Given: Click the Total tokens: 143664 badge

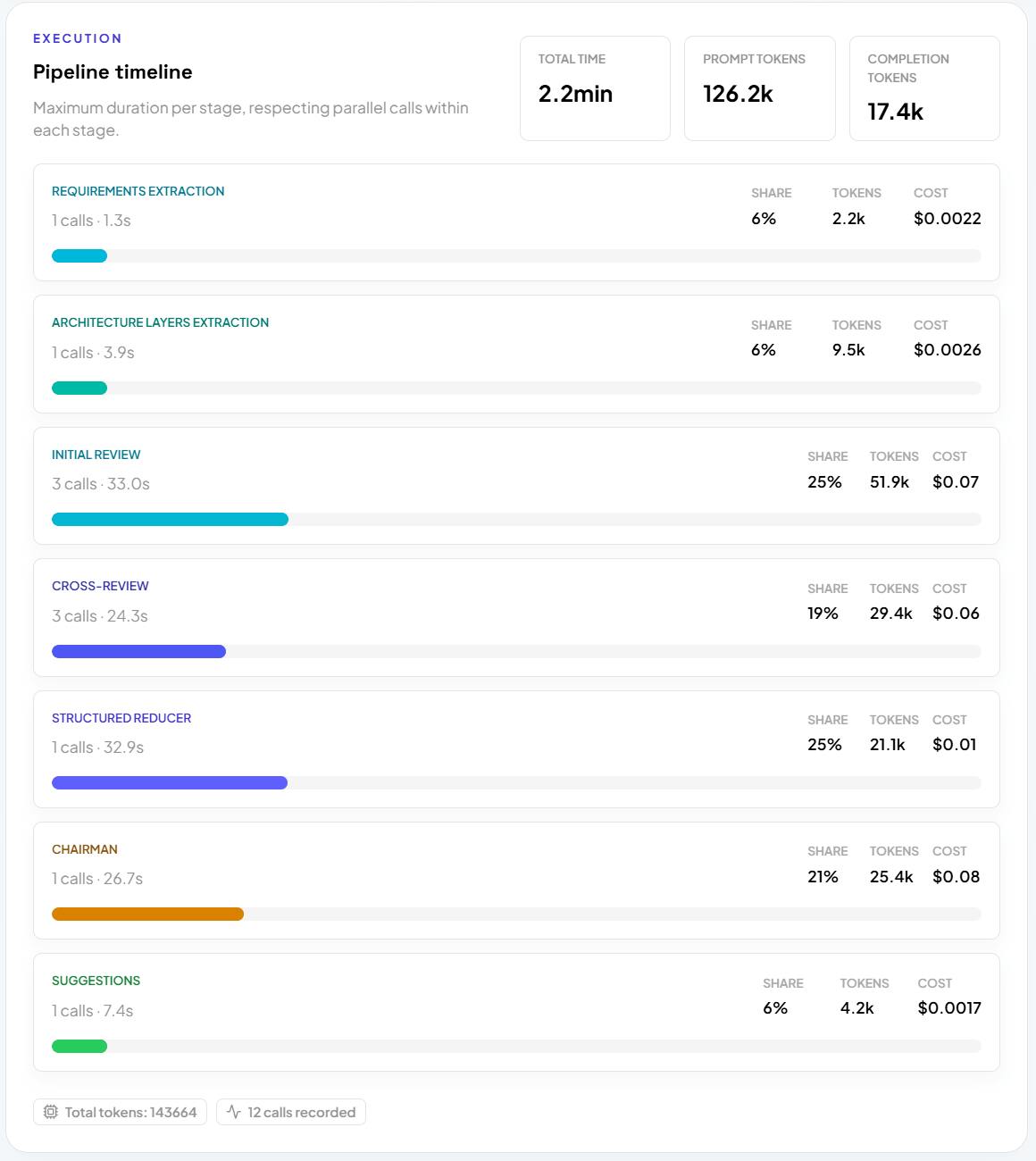Looking at the screenshot, I should tap(121, 1112).
